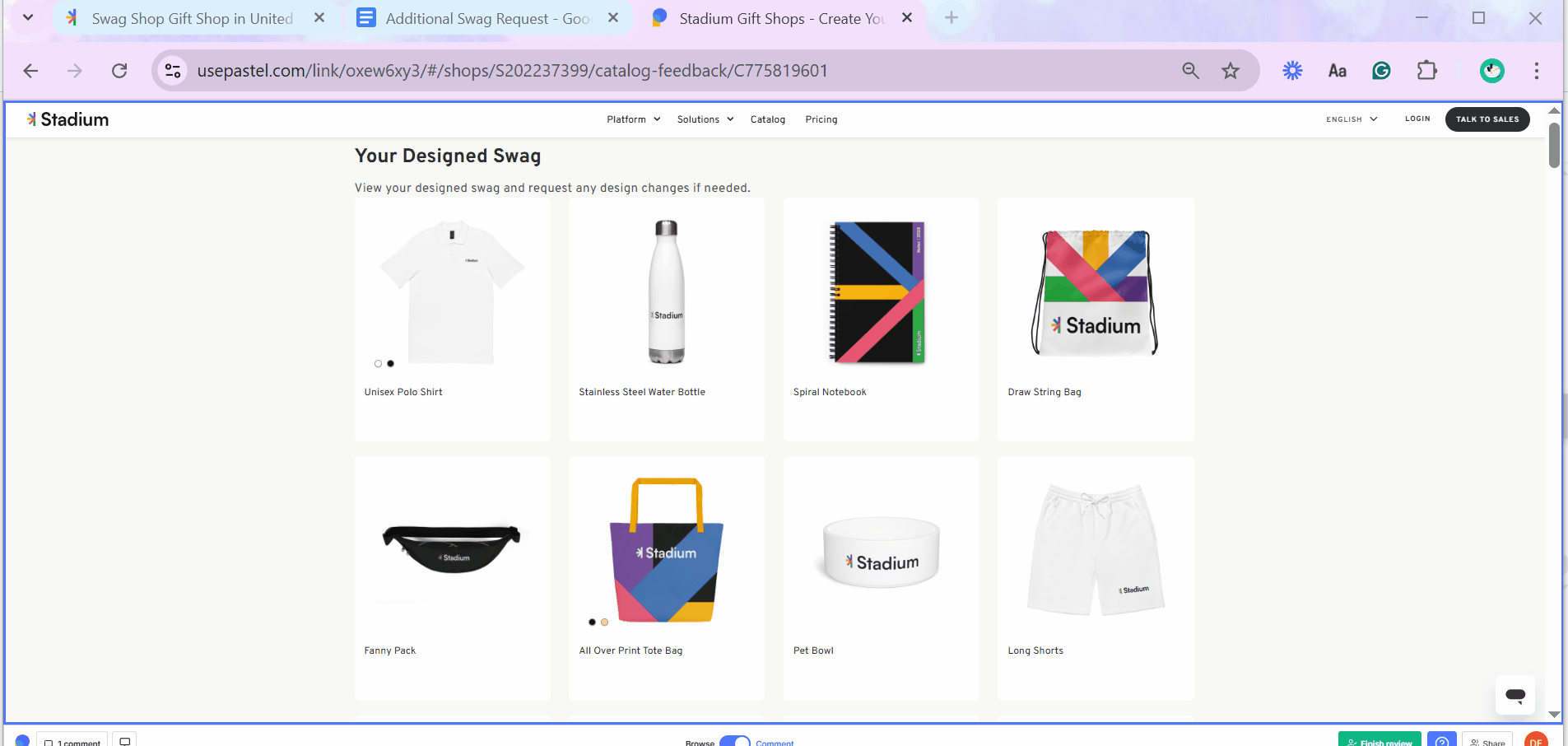The image size is (1568, 746).
Task: Click the Stadium logo
Action: pyautogui.click(x=67, y=119)
